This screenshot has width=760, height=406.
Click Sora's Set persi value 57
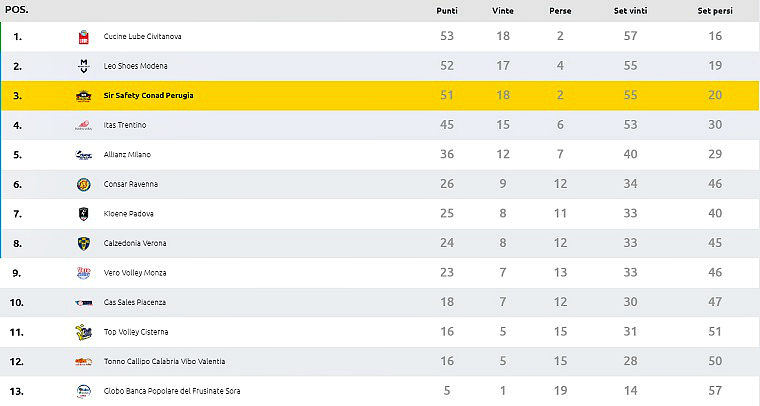715,390
